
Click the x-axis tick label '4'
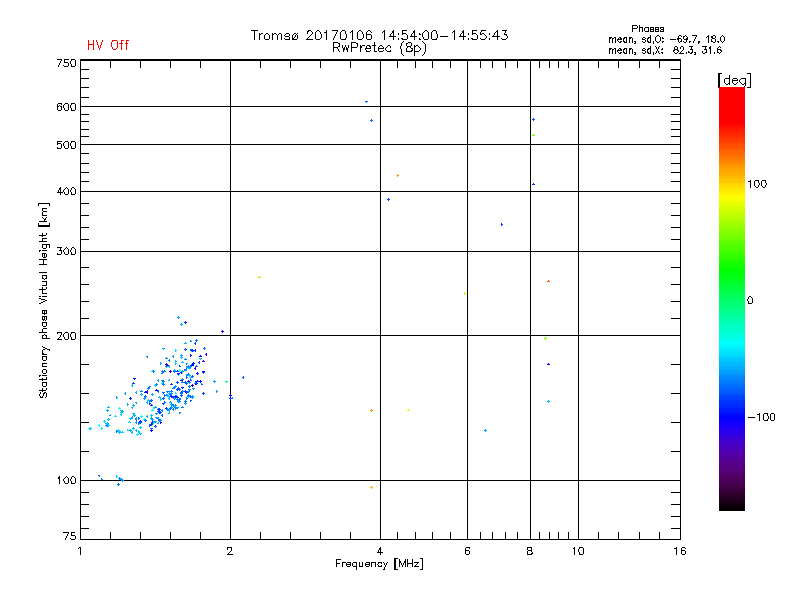380,551
